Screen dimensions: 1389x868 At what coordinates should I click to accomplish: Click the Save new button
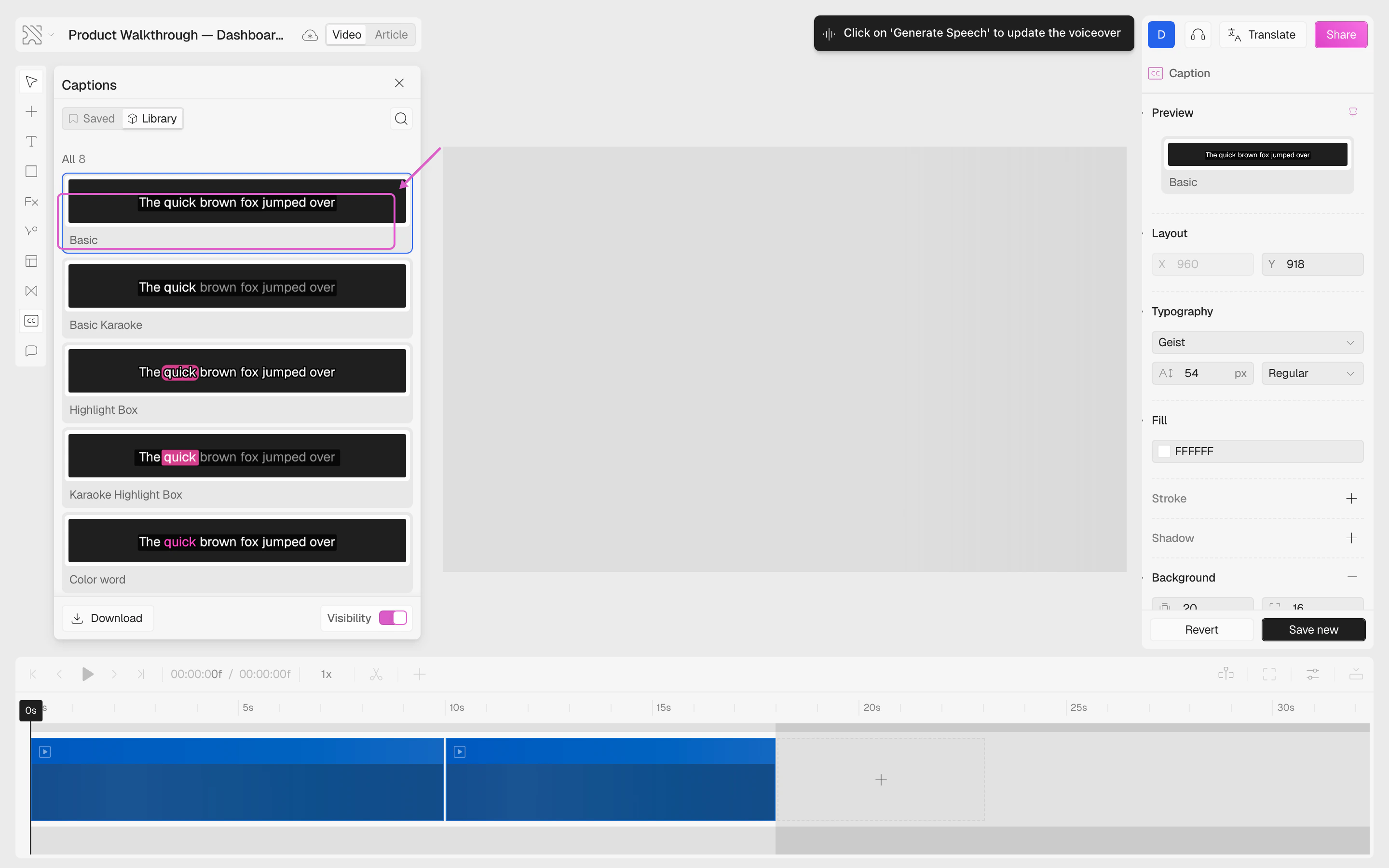point(1313,630)
